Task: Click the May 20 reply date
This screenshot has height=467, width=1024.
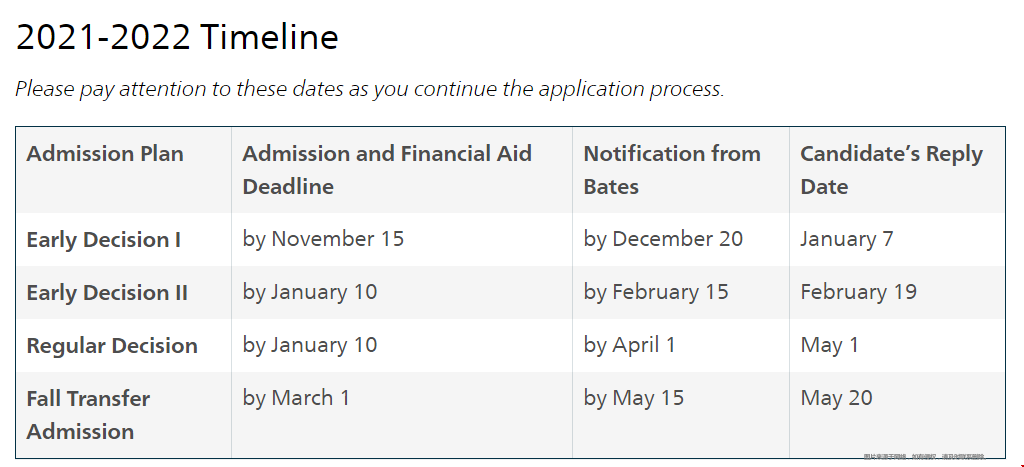Action: point(836,398)
